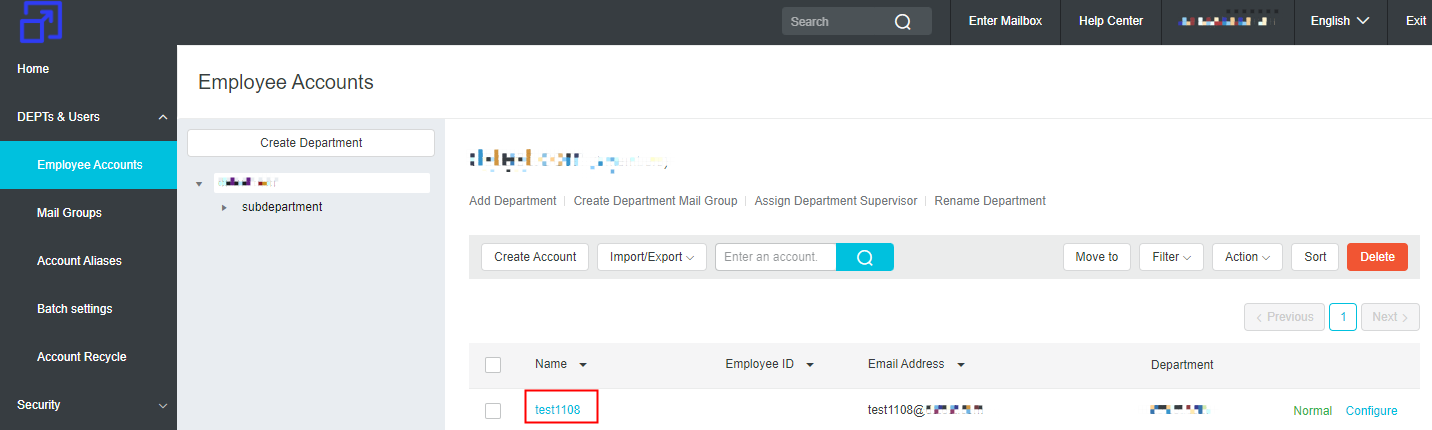The image size is (1432, 430).
Task: Go to Account Recycle in sidebar
Action: tap(81, 357)
